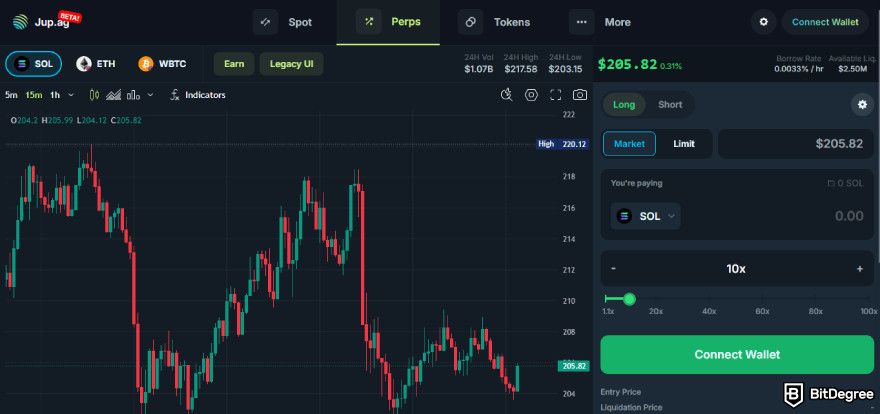Click the large green Connect Wallet button
The width and height of the screenshot is (880, 414).
pos(737,355)
